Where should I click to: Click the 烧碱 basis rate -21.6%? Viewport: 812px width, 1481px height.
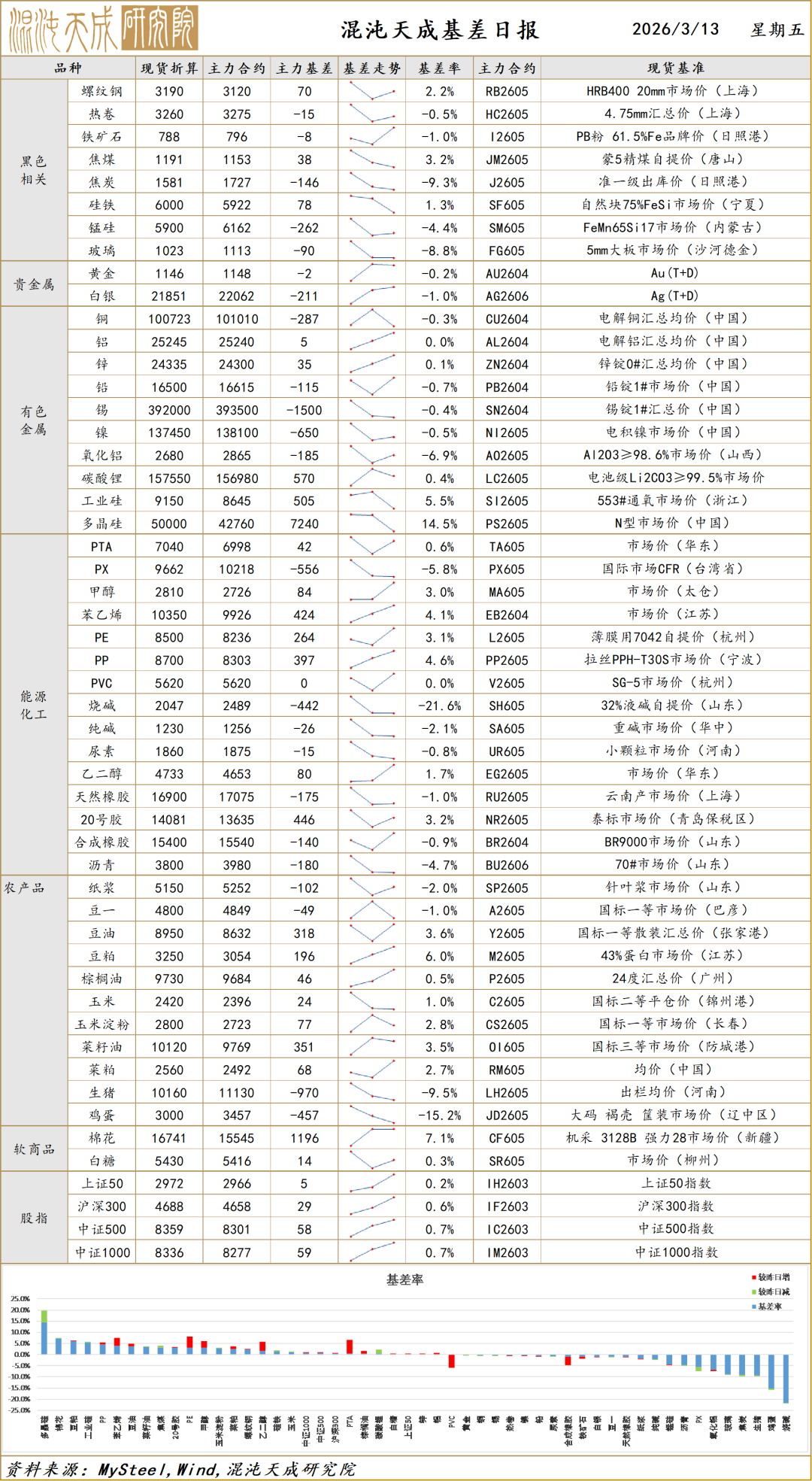(439, 706)
